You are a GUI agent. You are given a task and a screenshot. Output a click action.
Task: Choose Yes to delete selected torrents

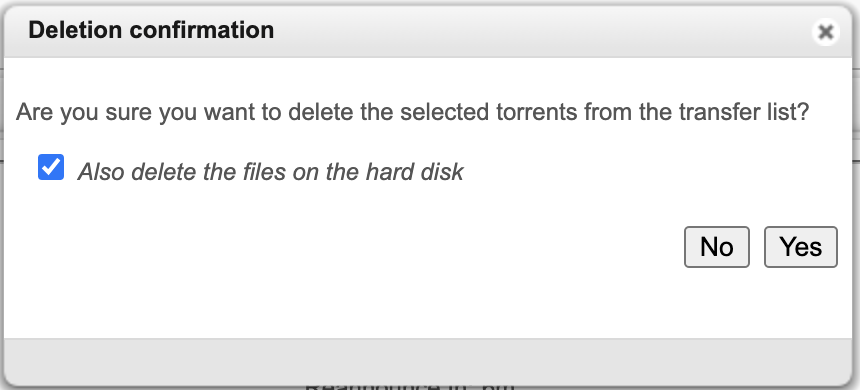click(801, 247)
